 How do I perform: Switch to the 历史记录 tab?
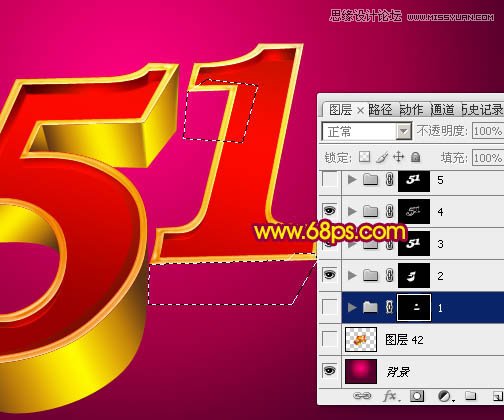pos(482,110)
